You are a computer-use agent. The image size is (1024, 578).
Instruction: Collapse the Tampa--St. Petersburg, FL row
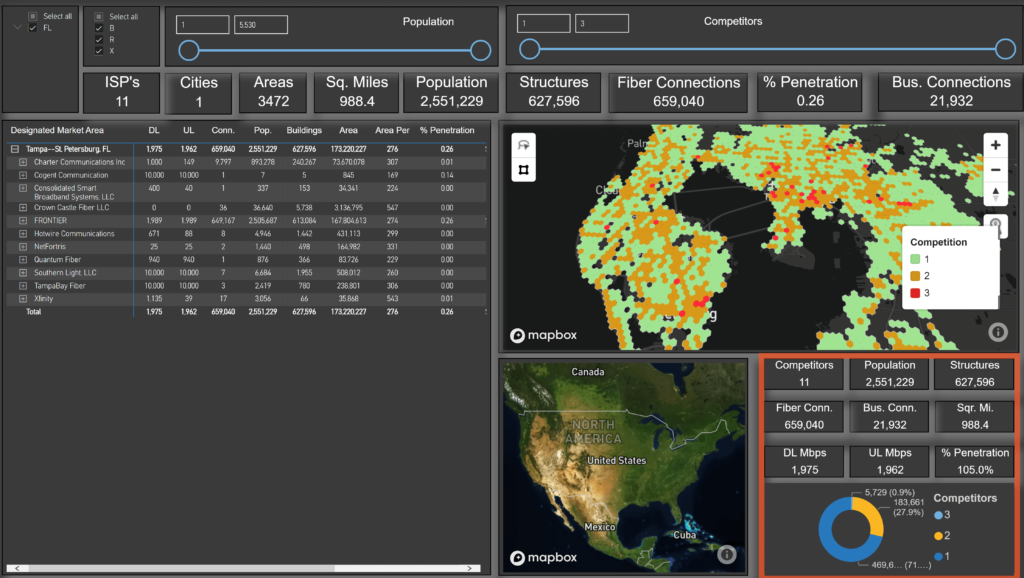pos(15,149)
